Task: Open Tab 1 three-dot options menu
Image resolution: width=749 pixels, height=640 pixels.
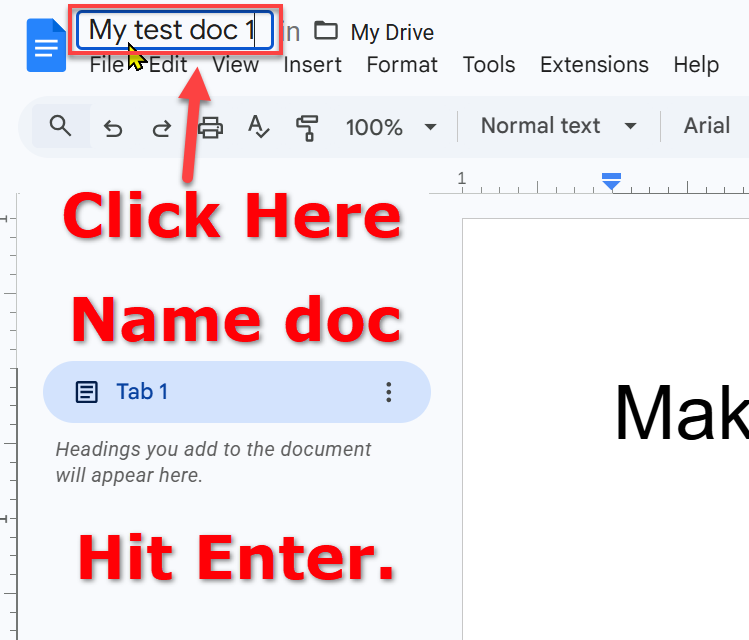Action: click(x=389, y=392)
